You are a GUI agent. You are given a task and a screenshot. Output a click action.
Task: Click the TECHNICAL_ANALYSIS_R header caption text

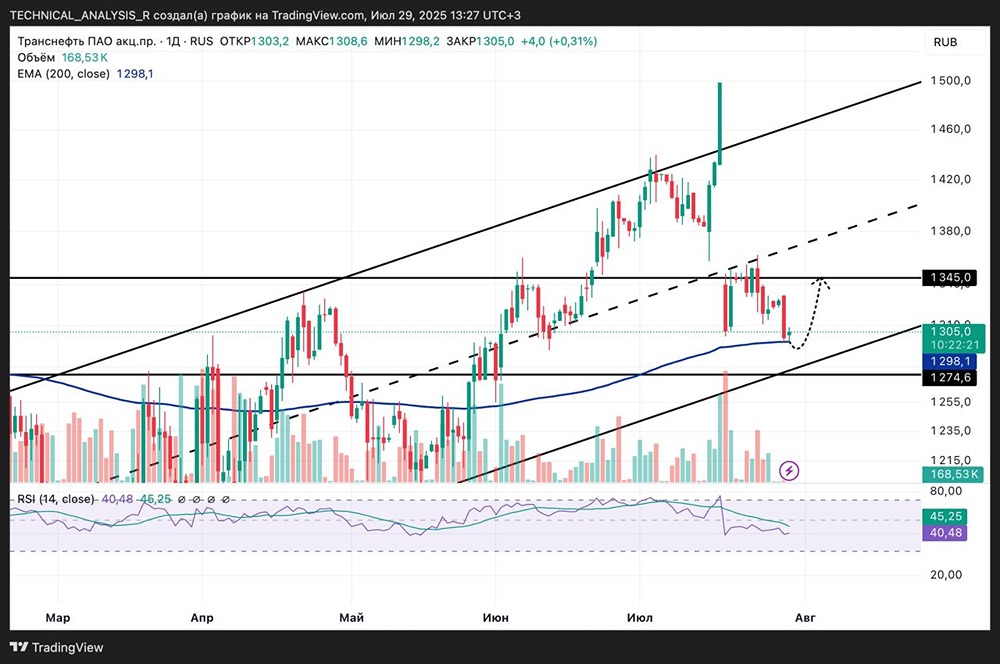265,15
